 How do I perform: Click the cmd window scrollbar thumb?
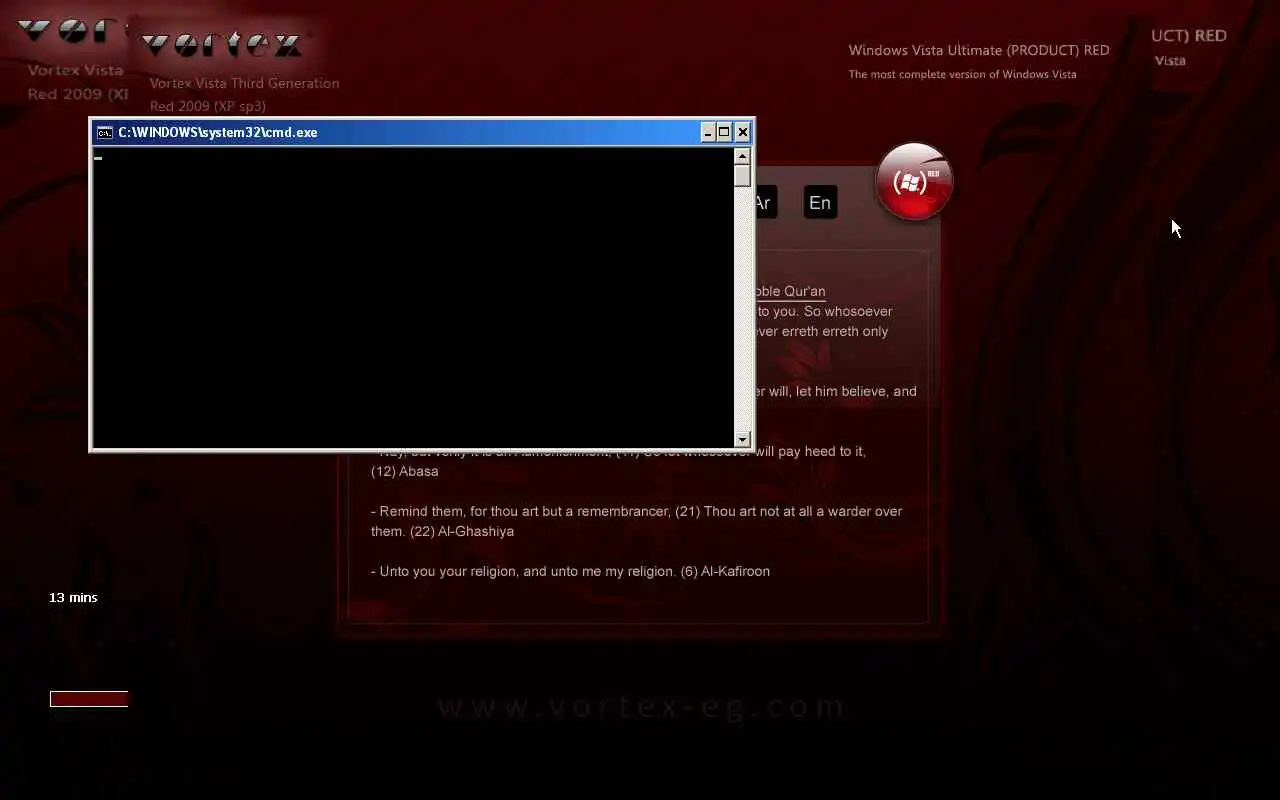[742, 175]
